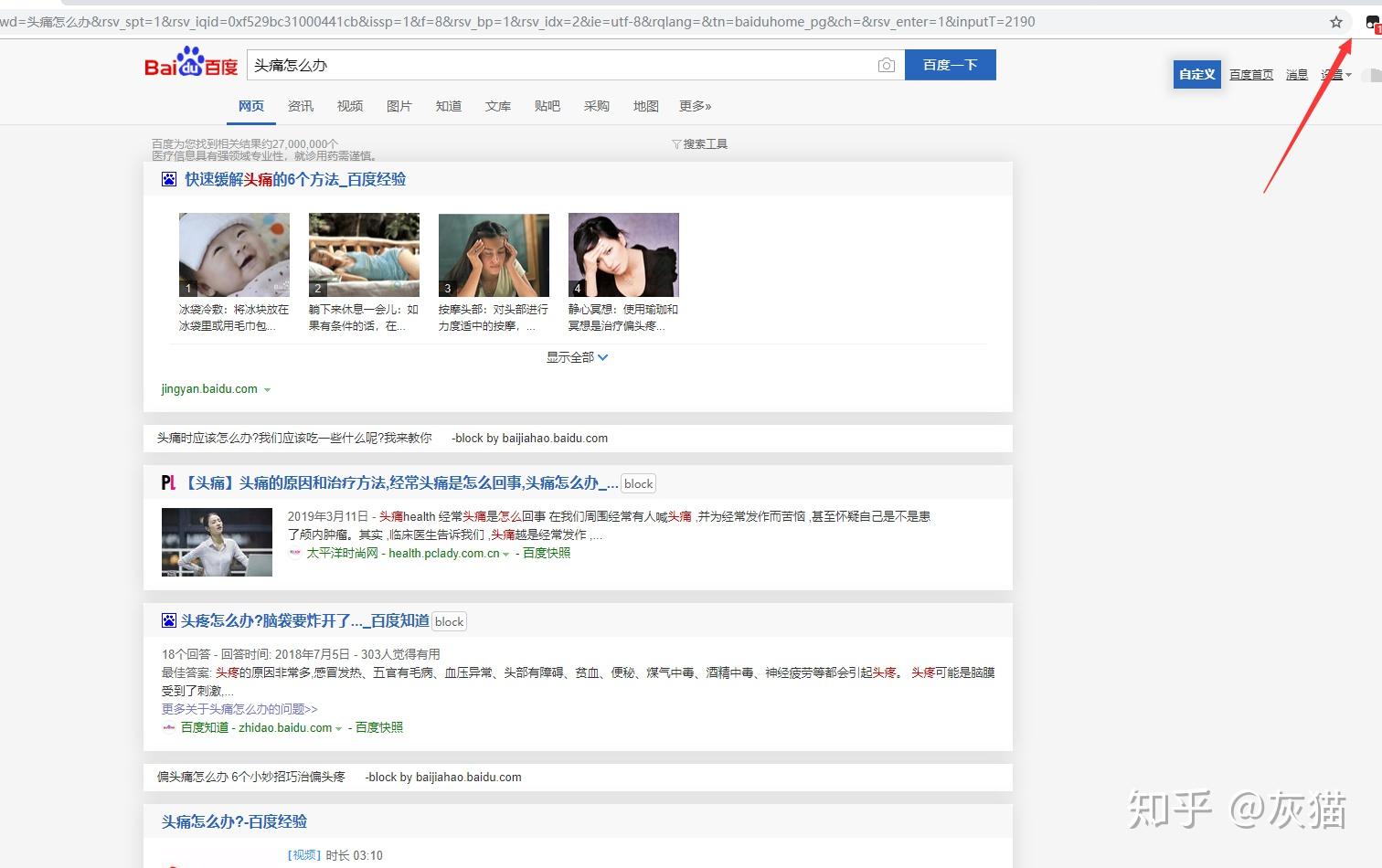Viewport: 1382px width, 868px height.
Task: Switch to the 资讯 tab
Action: (301, 106)
